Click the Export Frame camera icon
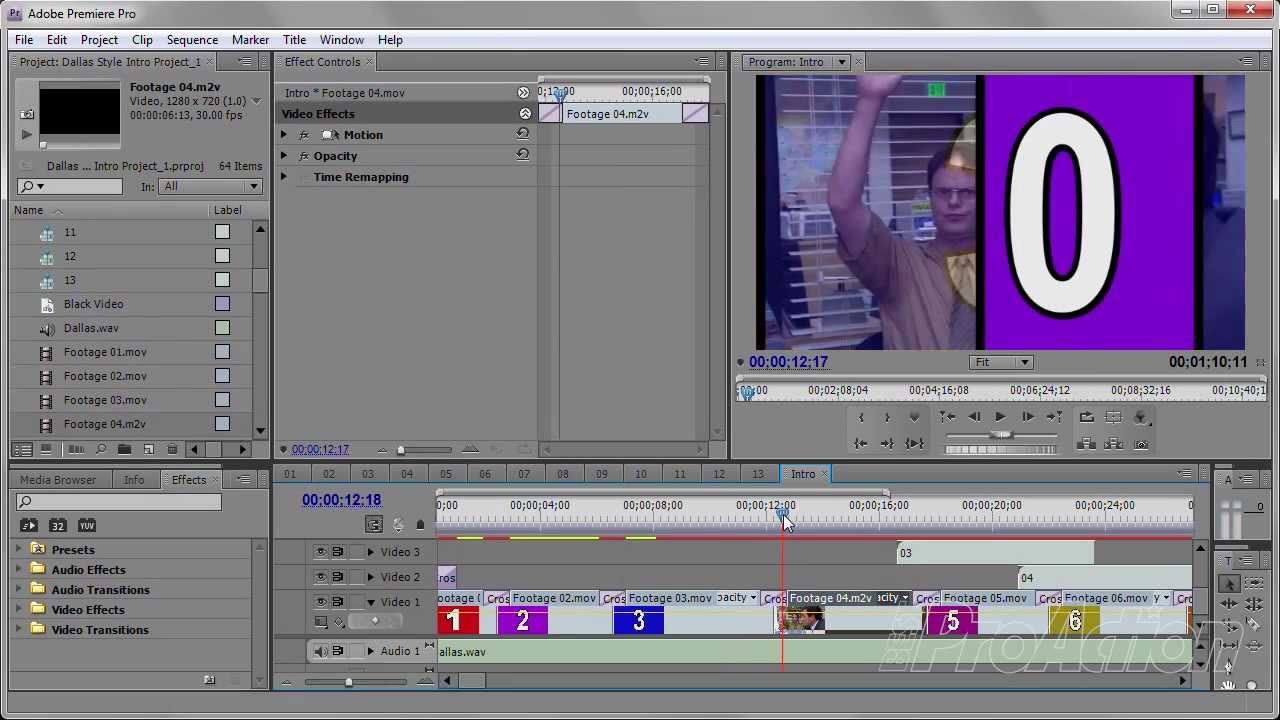Viewport: 1280px width, 720px height. 1142,444
